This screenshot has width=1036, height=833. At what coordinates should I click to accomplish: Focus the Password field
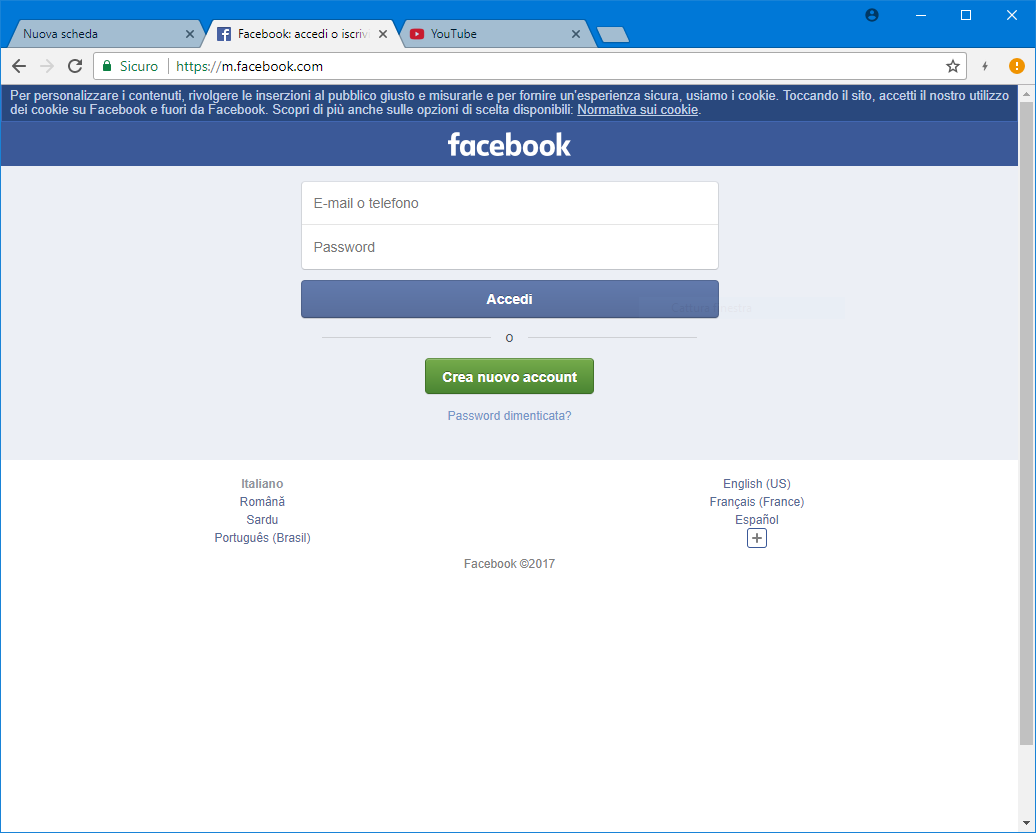coord(509,247)
